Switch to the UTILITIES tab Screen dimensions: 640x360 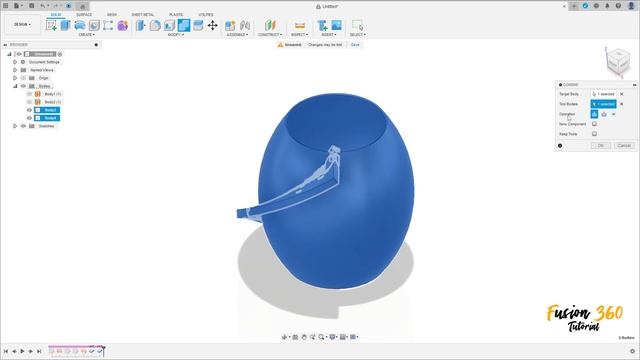point(206,15)
